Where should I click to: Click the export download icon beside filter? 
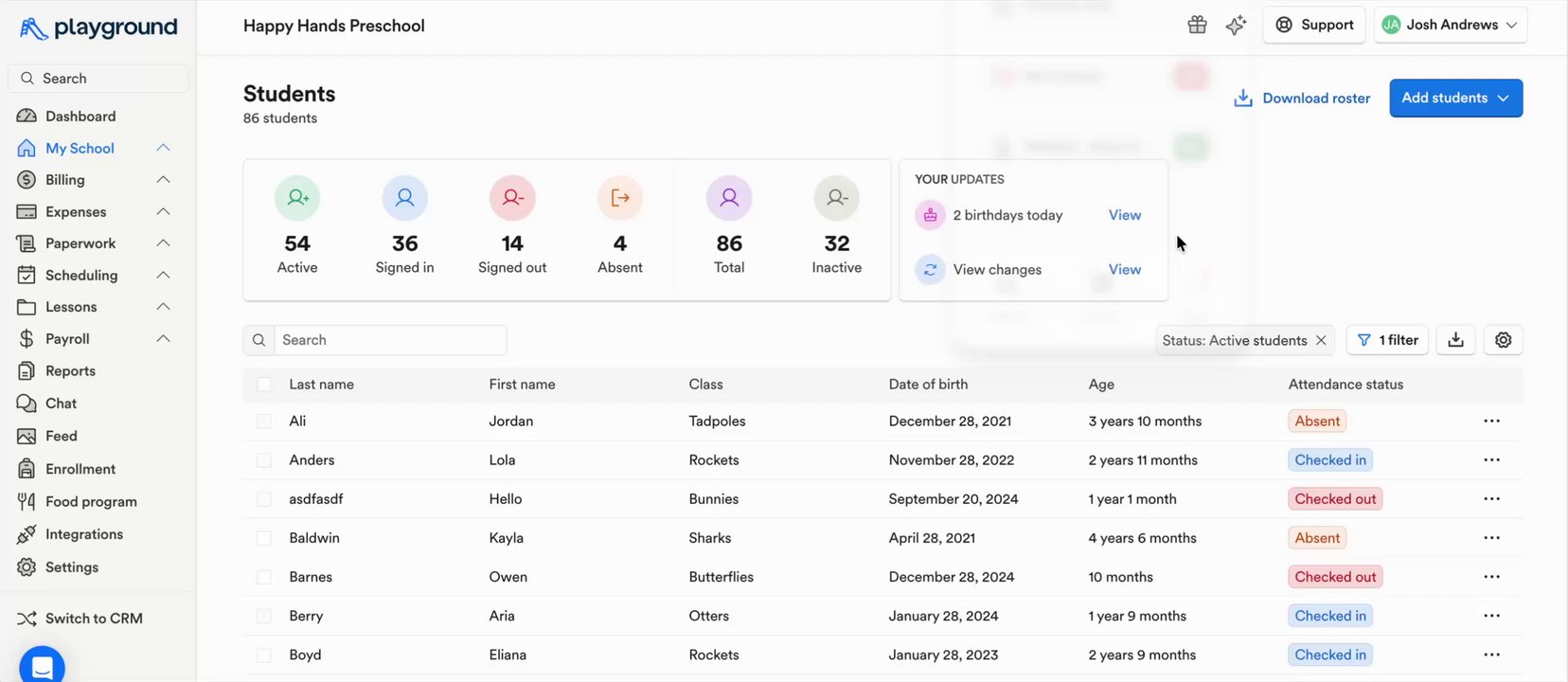[x=1456, y=340]
